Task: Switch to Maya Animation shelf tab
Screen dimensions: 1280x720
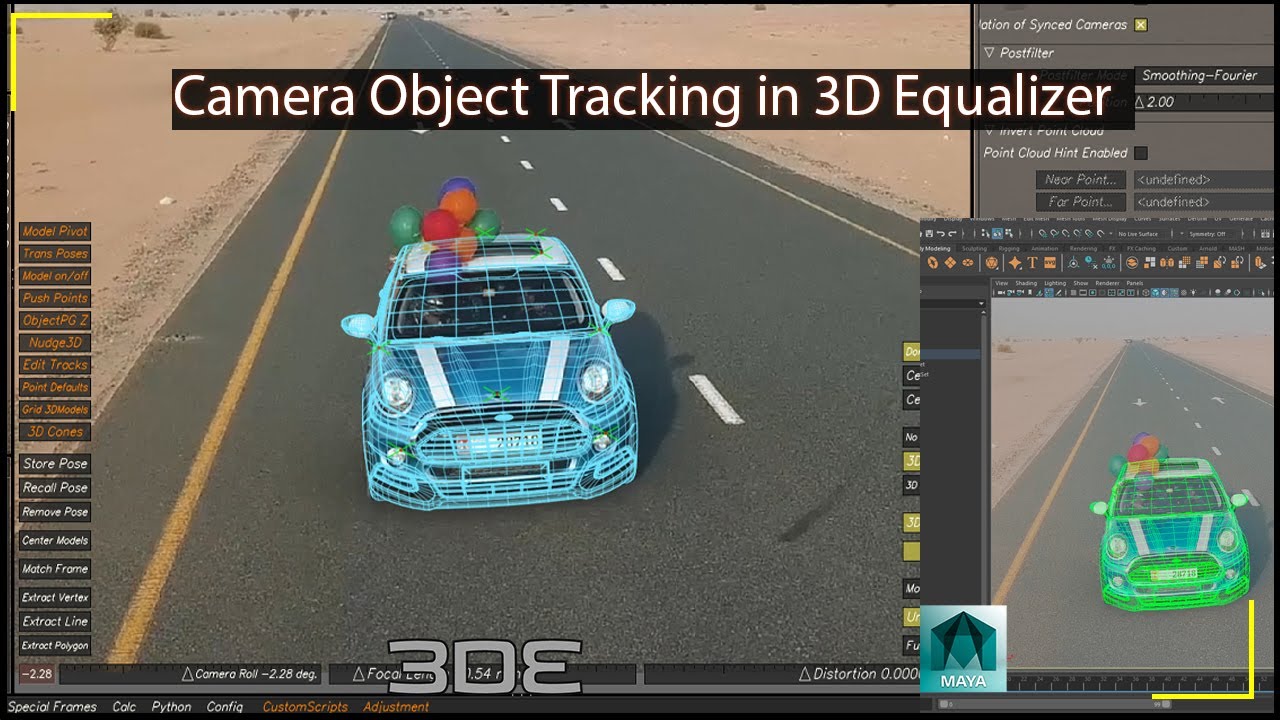Action: click(1044, 248)
